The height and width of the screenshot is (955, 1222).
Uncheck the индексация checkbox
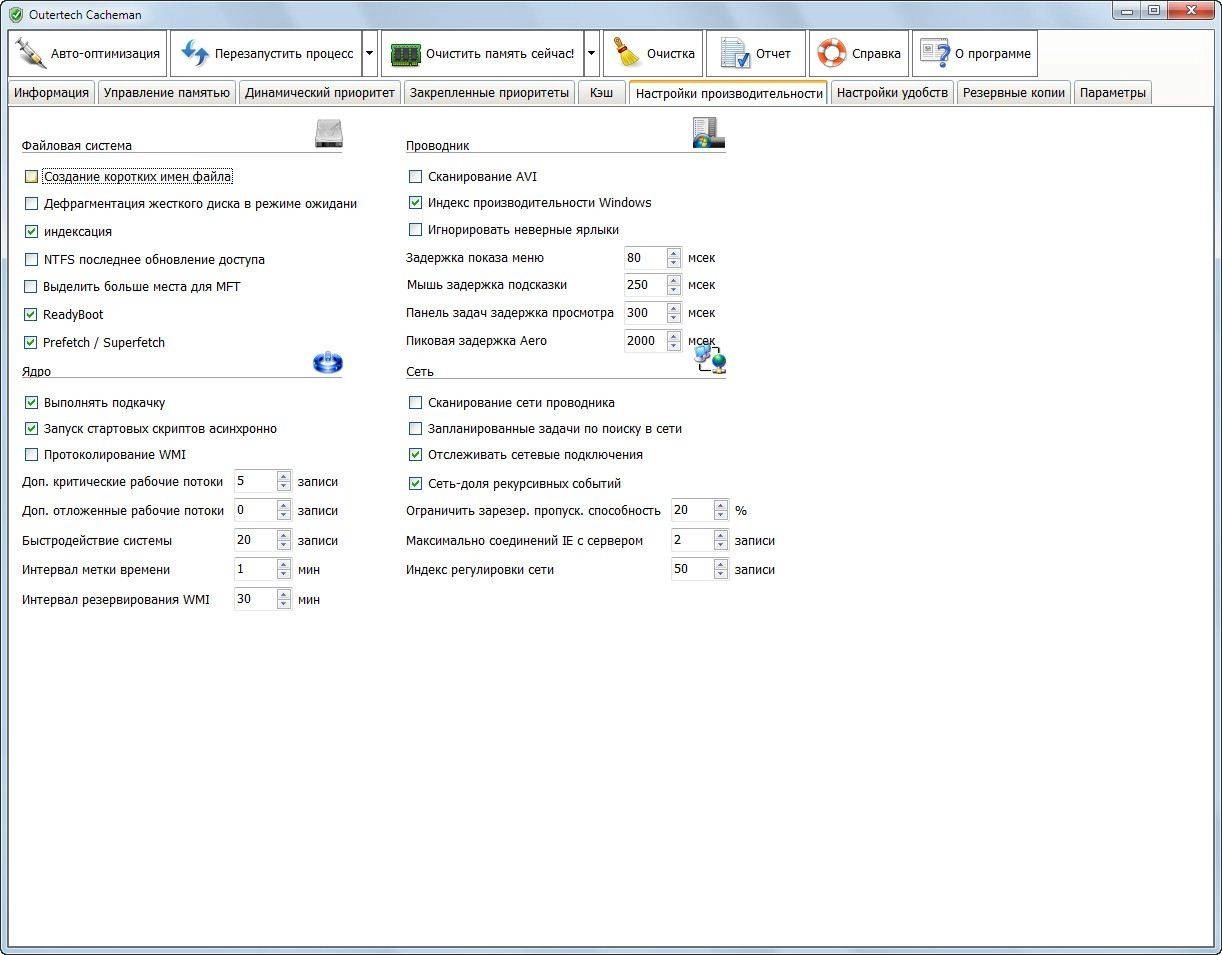[31, 232]
